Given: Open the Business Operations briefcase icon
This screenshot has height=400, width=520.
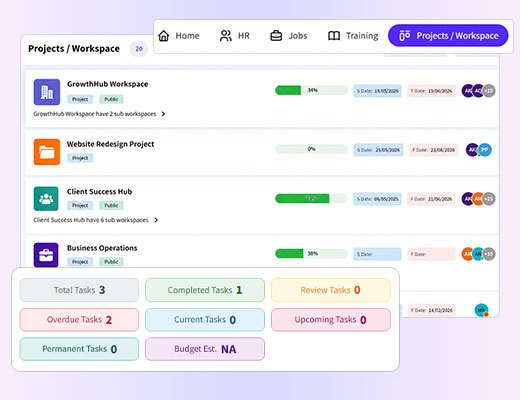Looking at the screenshot, I should pyautogui.click(x=46, y=255).
